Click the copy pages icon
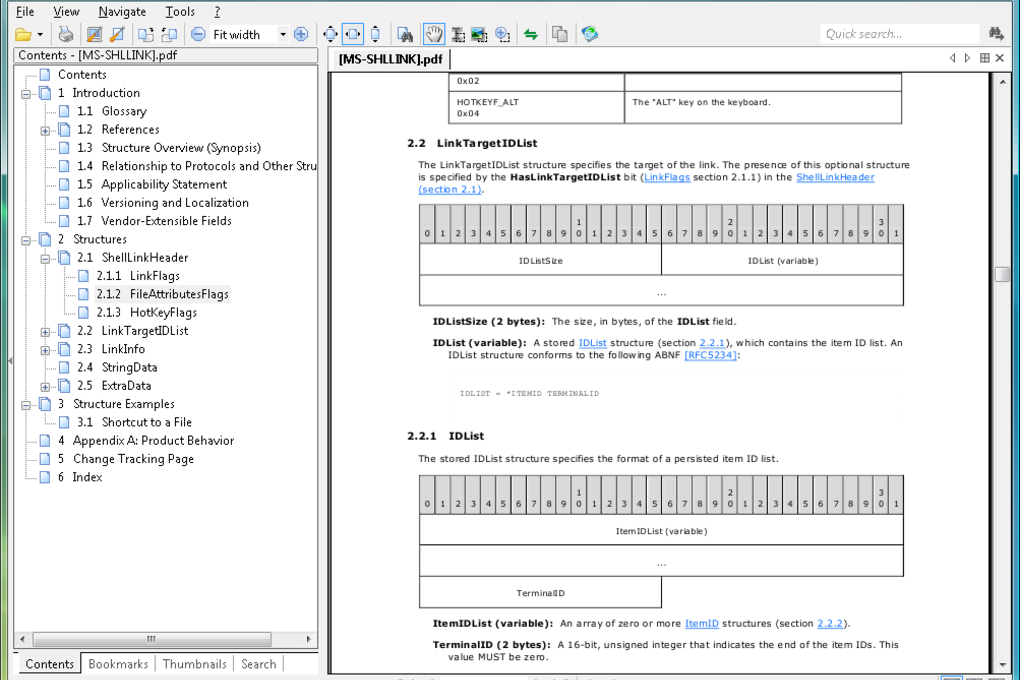Screen dimensions: 1020x680 (559, 34)
